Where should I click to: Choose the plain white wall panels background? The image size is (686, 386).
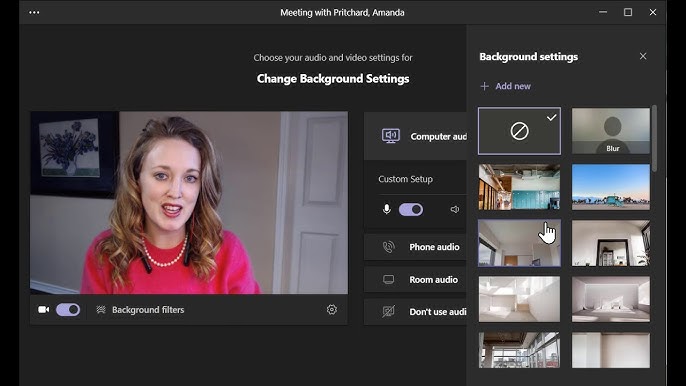(x=611, y=350)
